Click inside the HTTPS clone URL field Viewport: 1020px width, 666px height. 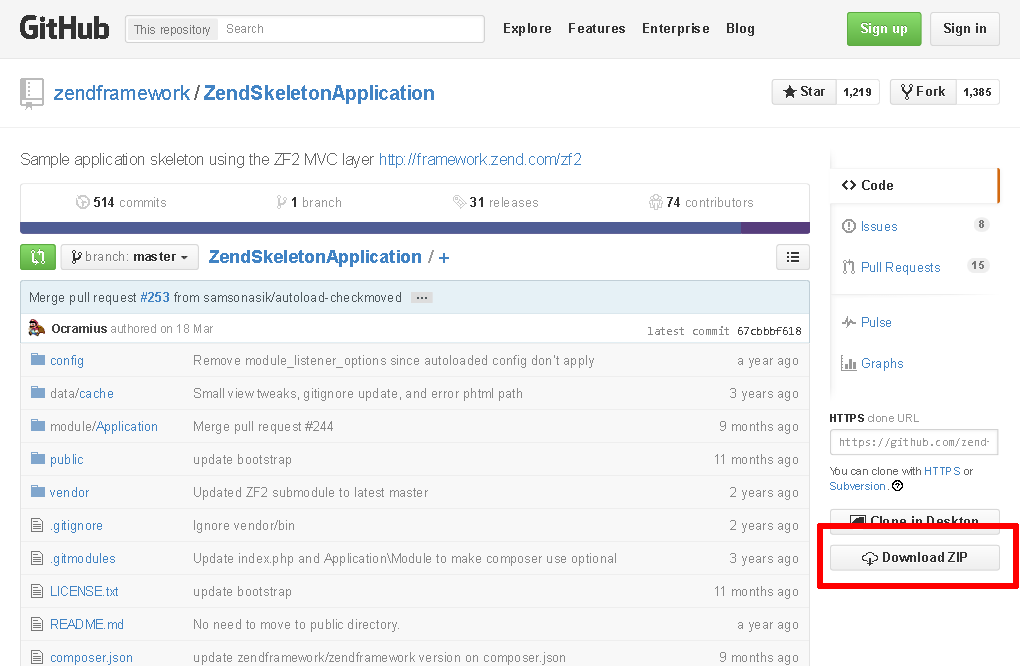tap(913, 441)
